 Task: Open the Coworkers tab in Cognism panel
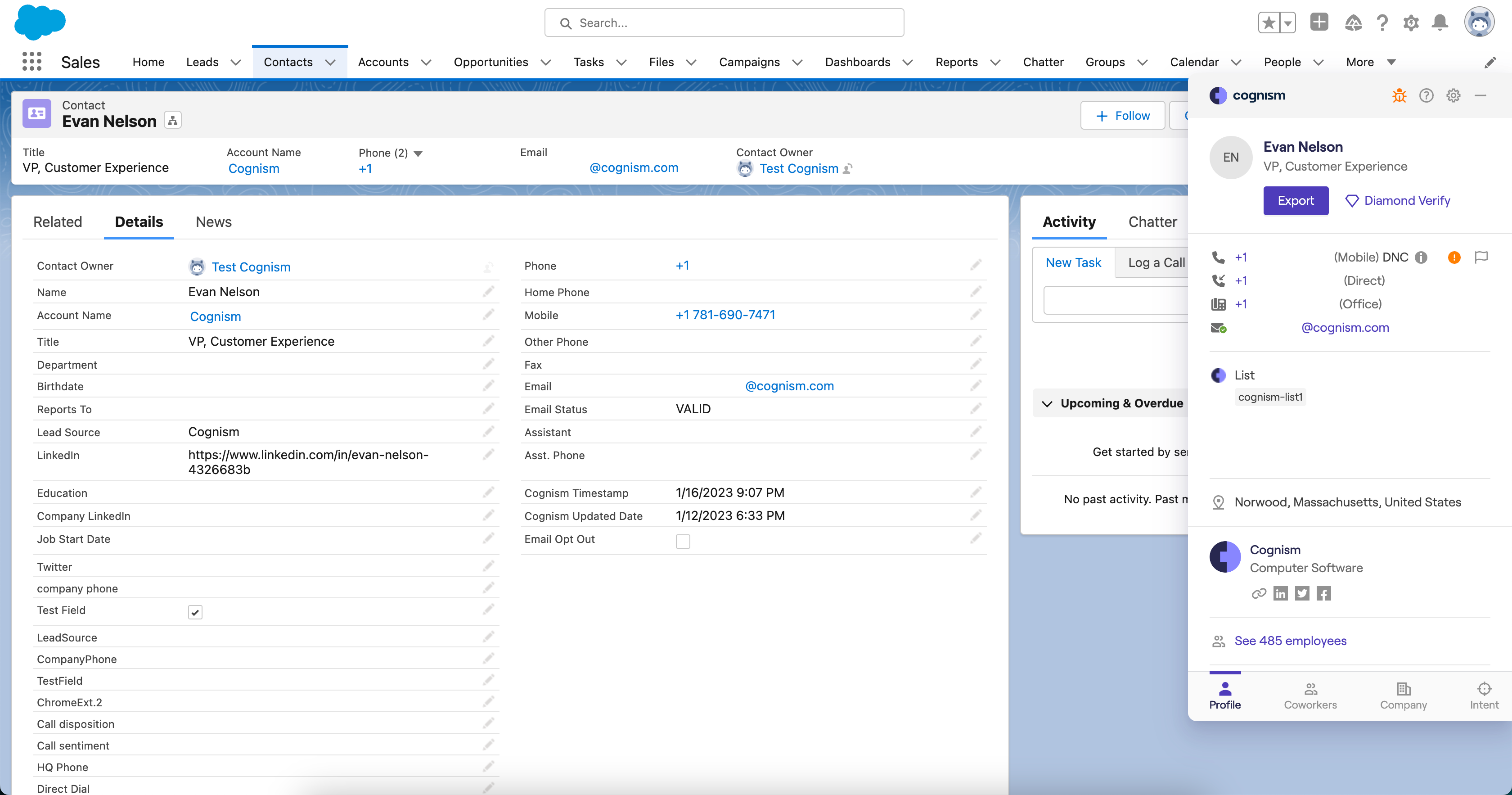point(1310,696)
